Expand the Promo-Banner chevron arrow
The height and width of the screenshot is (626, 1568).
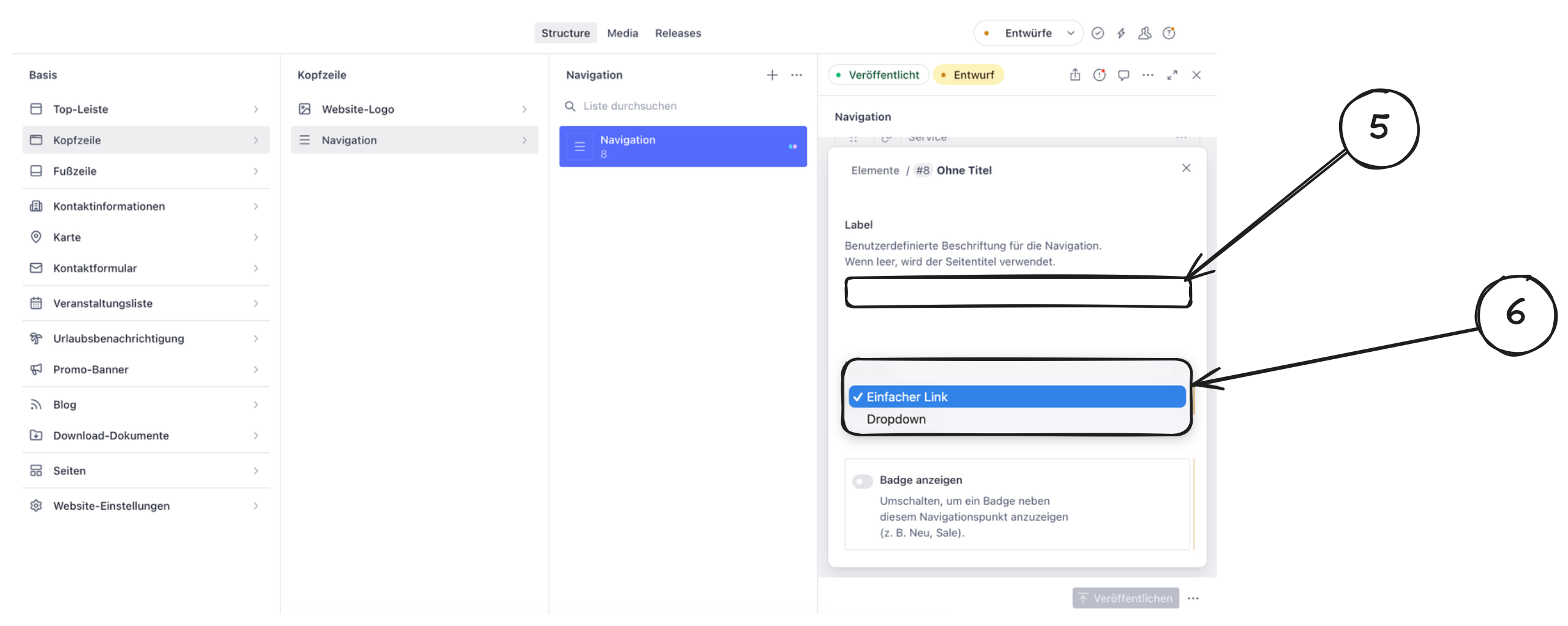pos(256,370)
